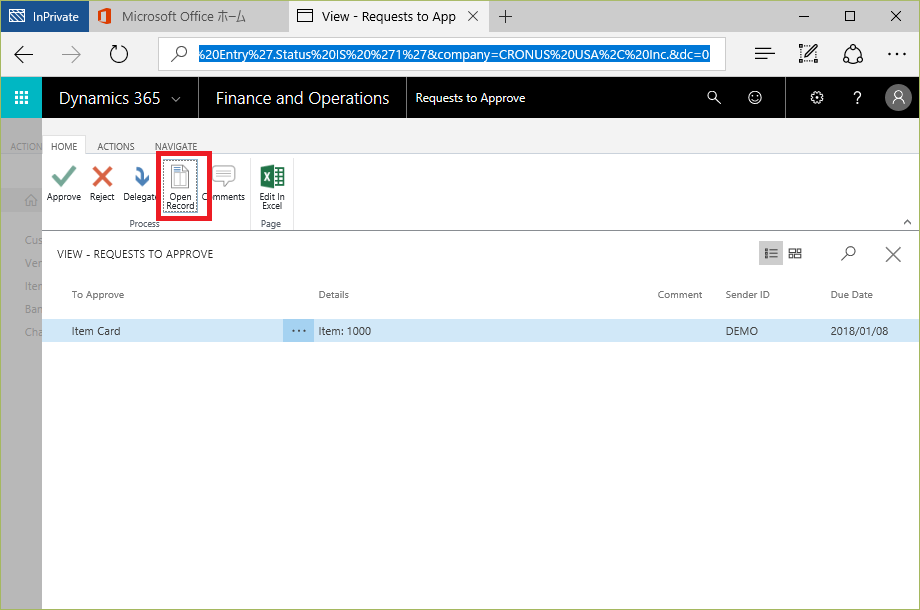Image resolution: width=920 pixels, height=610 pixels.
Task: Select the ACTIONS ribbon tab
Action: (116, 146)
